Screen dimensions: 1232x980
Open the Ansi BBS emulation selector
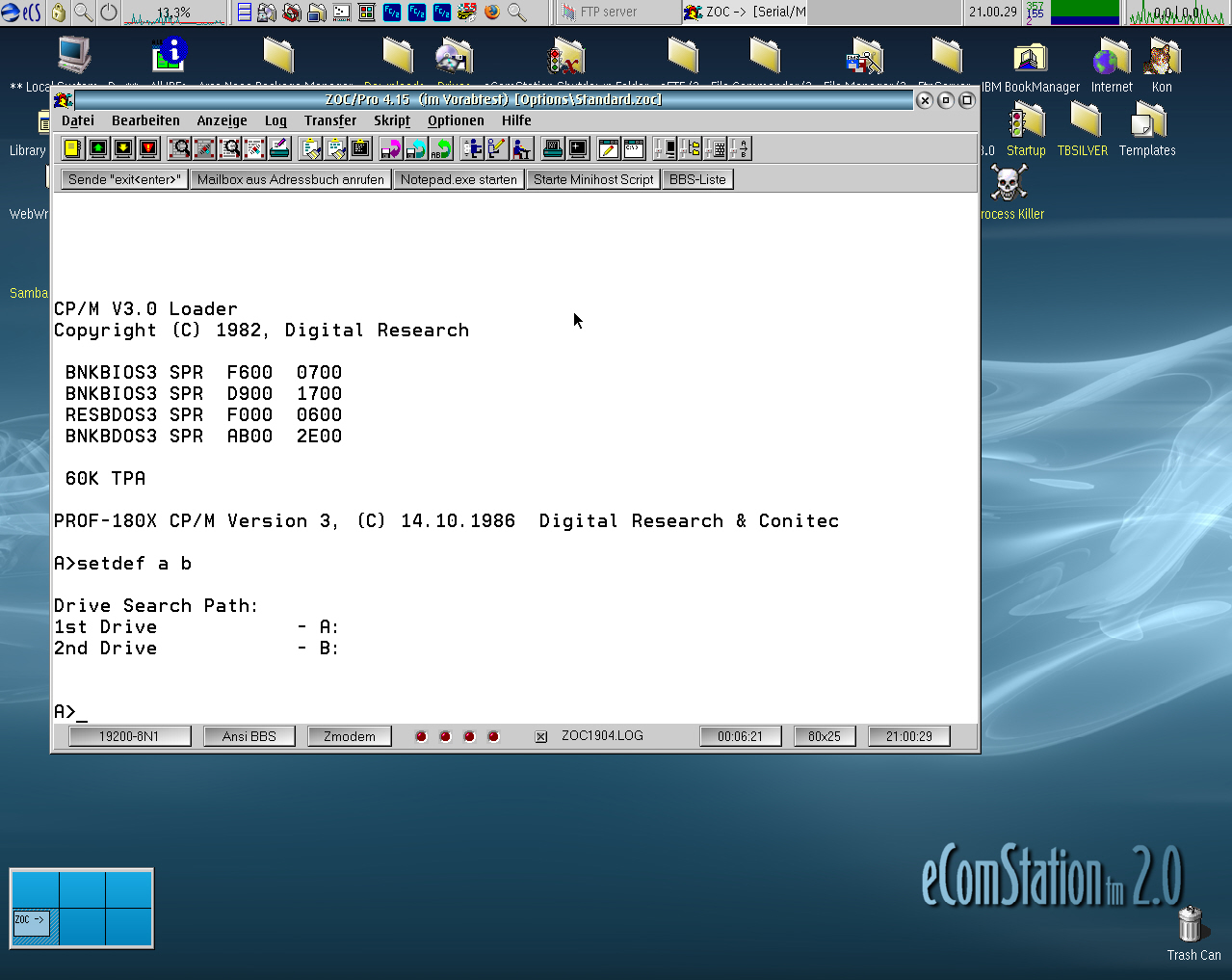(249, 736)
